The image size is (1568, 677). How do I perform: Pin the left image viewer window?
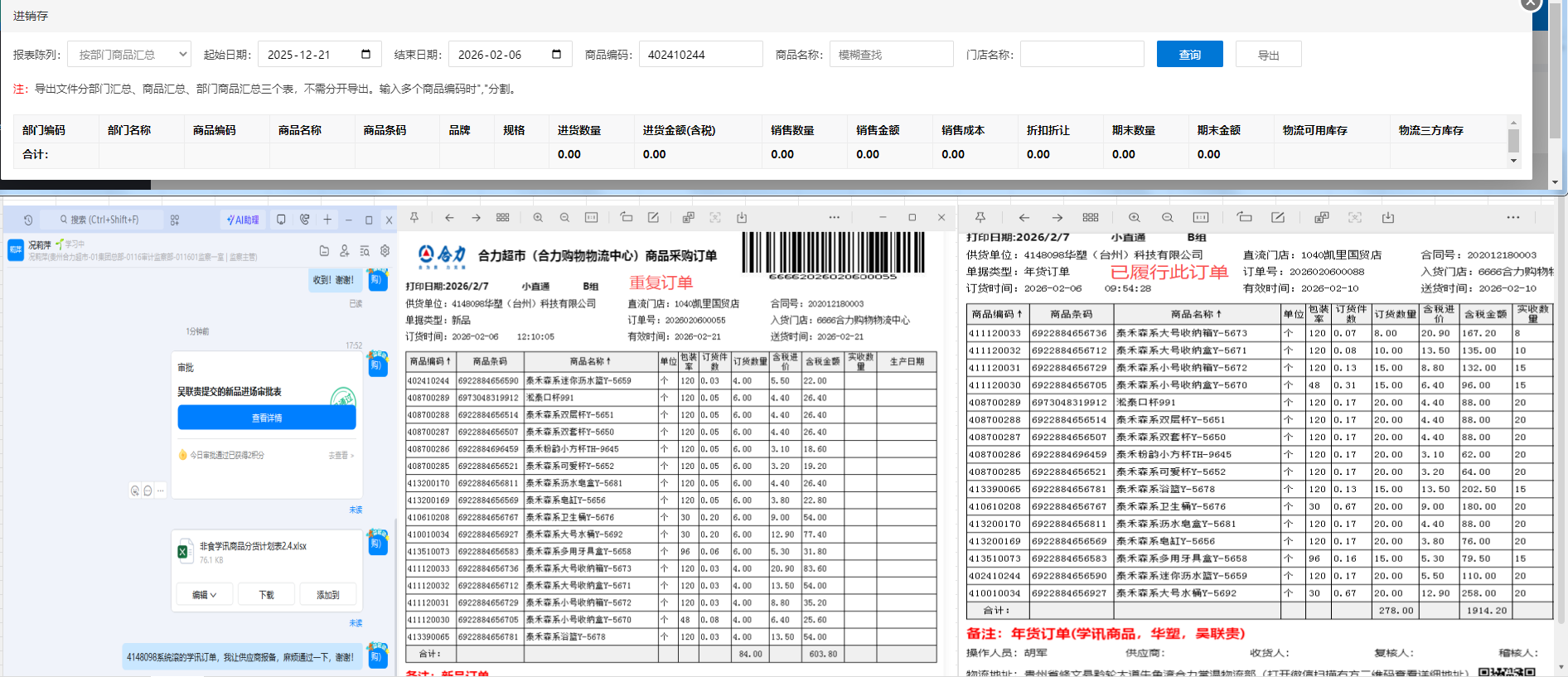pos(414,217)
